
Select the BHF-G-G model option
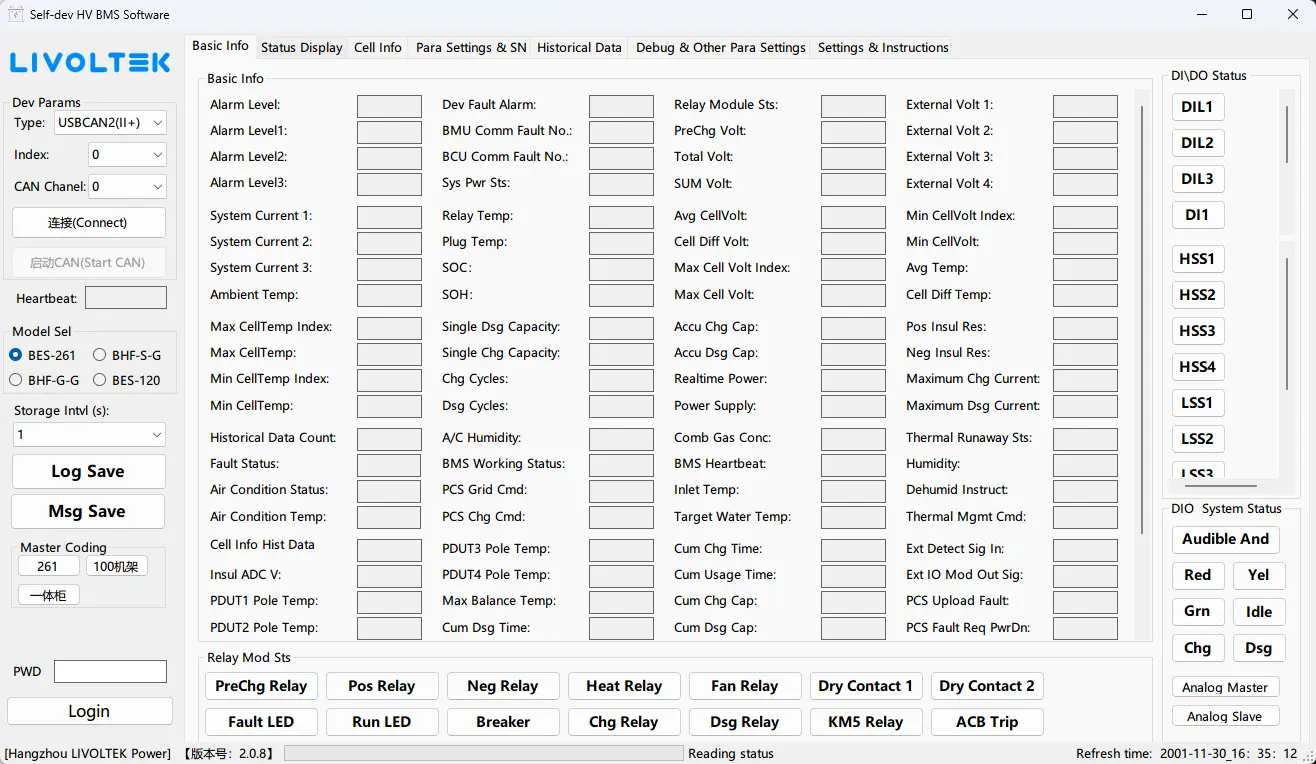pyautogui.click(x=44, y=380)
